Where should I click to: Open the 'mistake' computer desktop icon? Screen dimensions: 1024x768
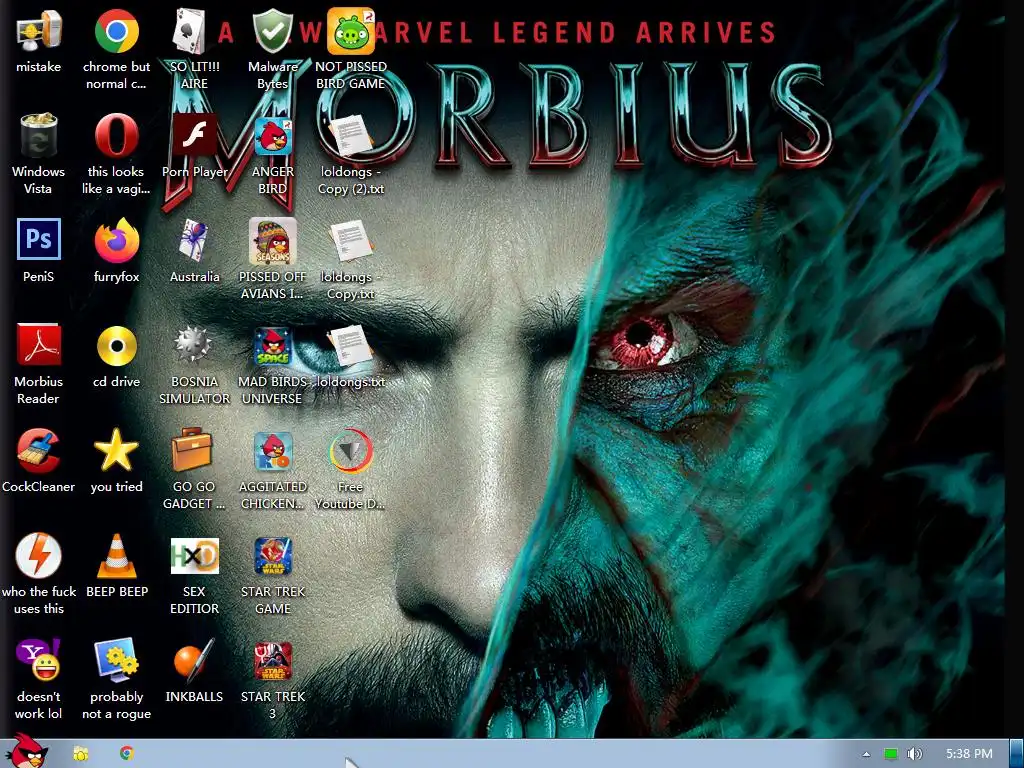39,31
